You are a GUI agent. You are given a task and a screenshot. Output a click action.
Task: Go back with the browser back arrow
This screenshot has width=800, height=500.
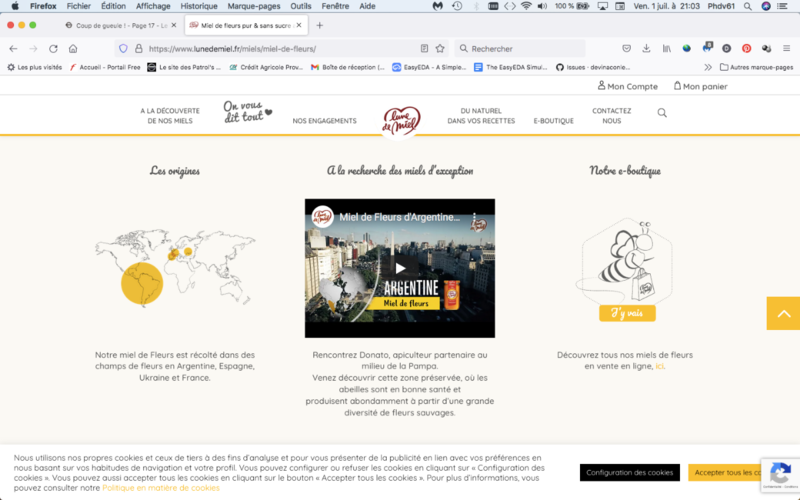tap(13, 48)
